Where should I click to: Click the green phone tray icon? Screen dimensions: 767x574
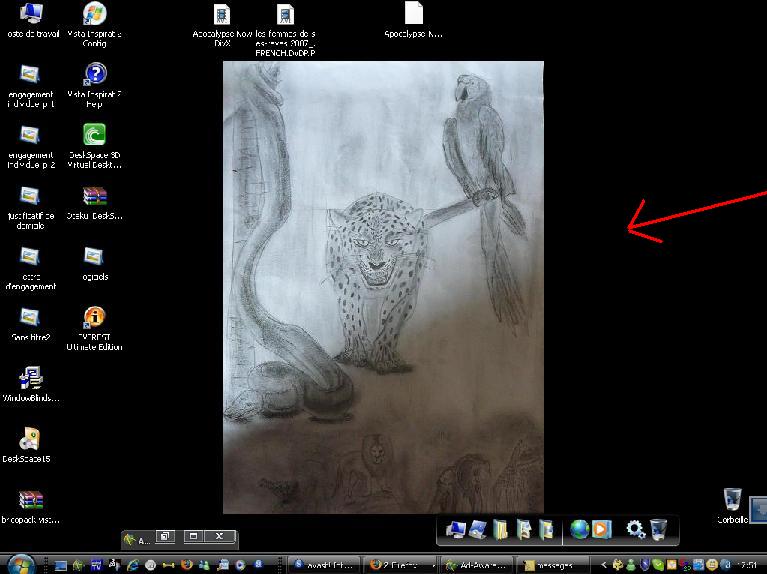coord(658,565)
